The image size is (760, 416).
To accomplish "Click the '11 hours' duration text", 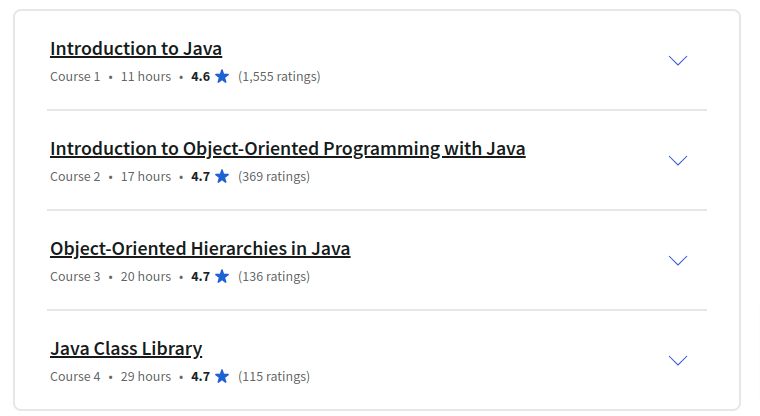I will pyautogui.click(x=146, y=77).
